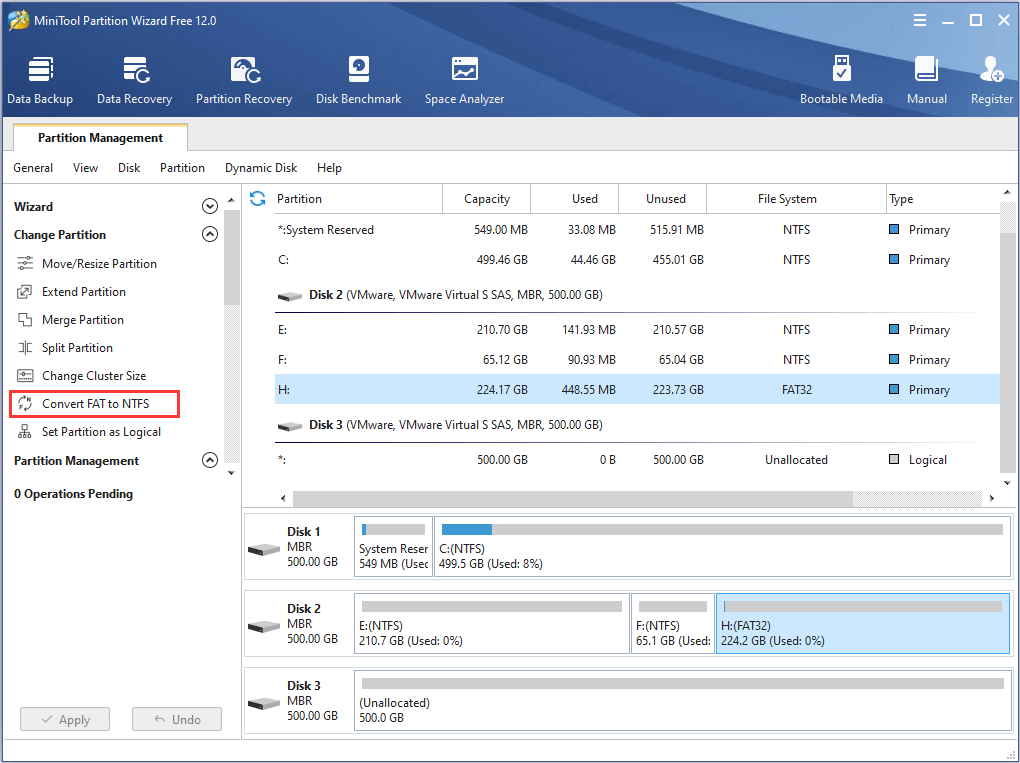Click the Register icon
Viewport: 1020px width, 763px height.
[x=992, y=69]
